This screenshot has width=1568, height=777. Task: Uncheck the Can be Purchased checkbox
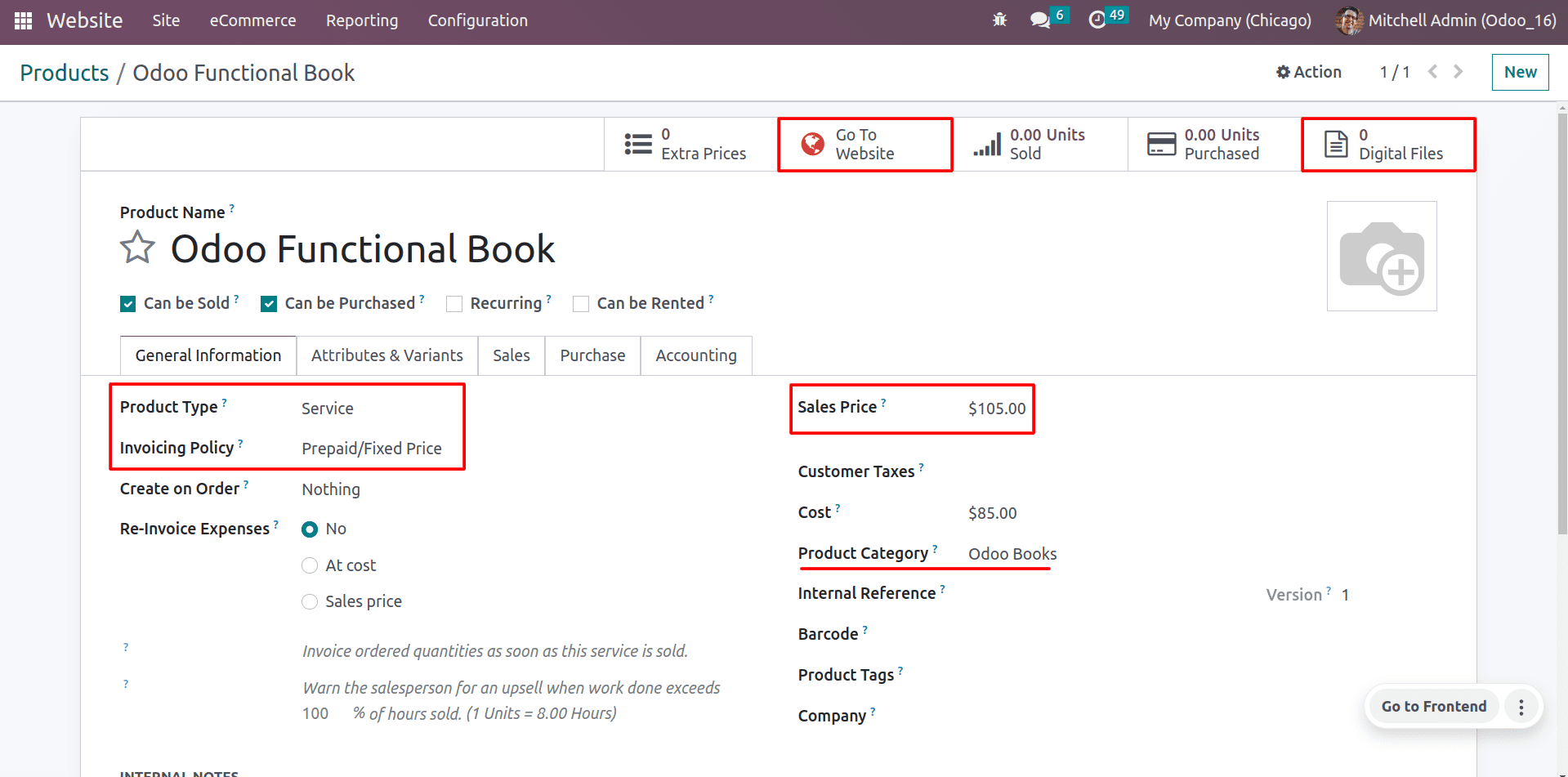(269, 304)
